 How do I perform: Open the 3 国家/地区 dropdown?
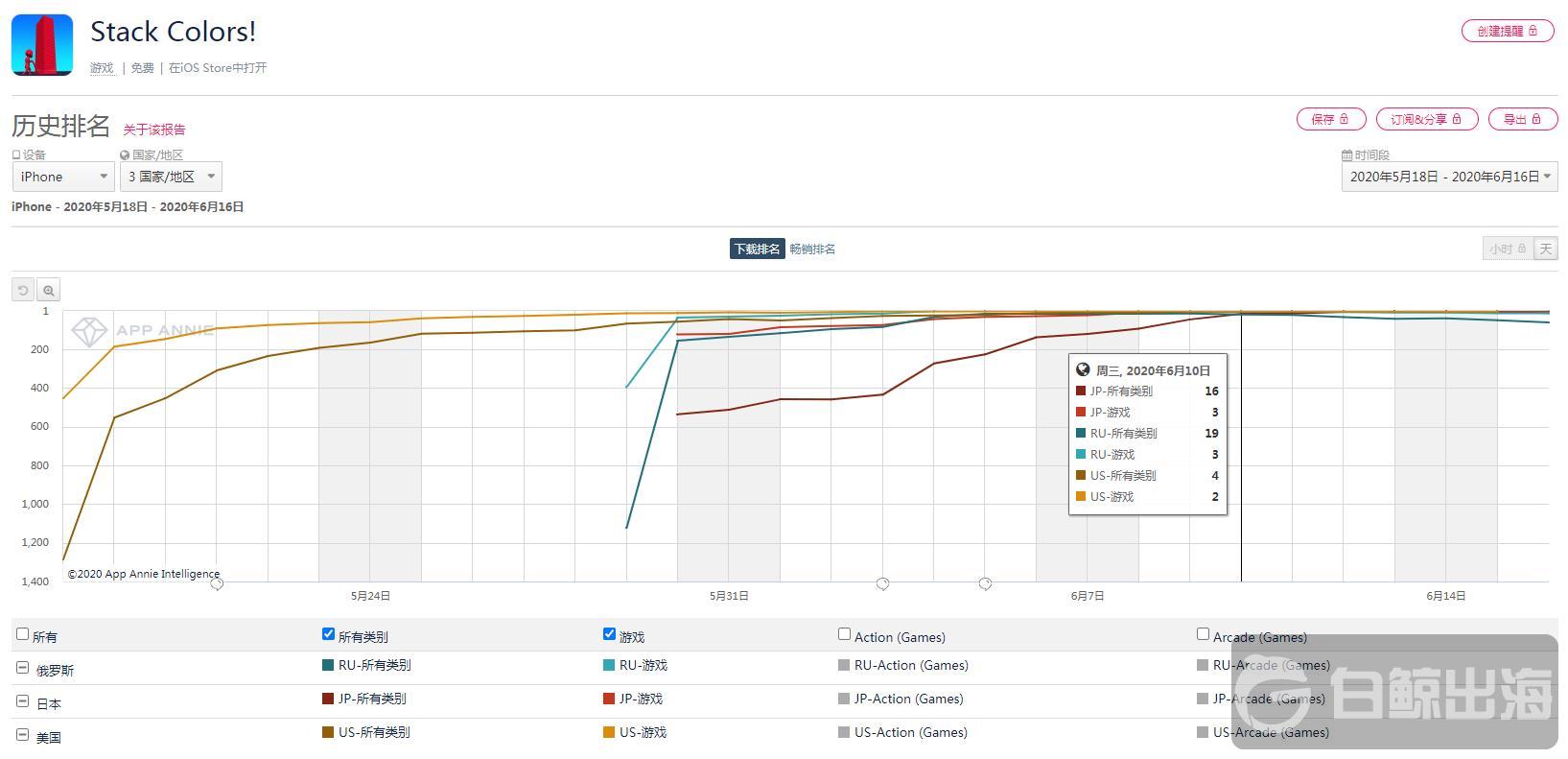171,177
